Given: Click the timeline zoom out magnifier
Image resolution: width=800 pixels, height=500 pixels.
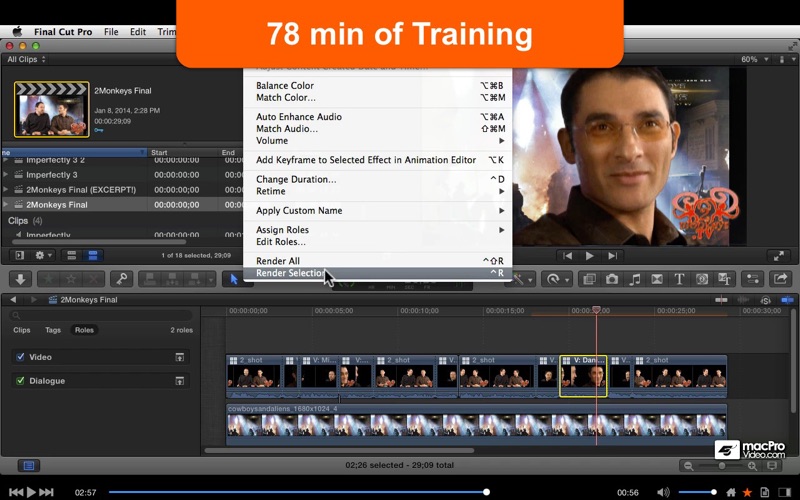Looking at the screenshot, I should (688, 466).
